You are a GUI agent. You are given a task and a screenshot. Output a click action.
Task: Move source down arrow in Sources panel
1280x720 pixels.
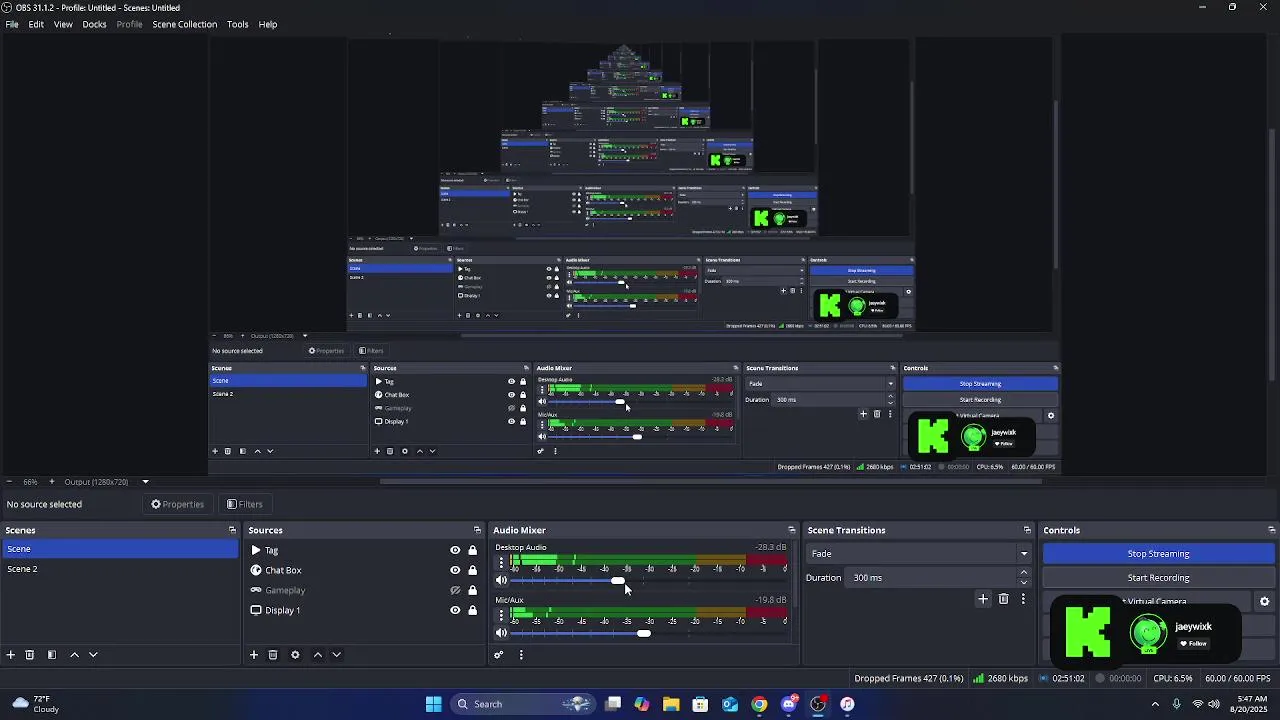pos(337,655)
